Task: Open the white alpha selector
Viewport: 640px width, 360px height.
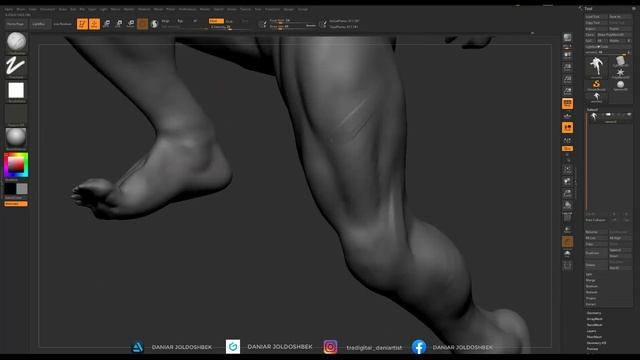Action: point(16,91)
